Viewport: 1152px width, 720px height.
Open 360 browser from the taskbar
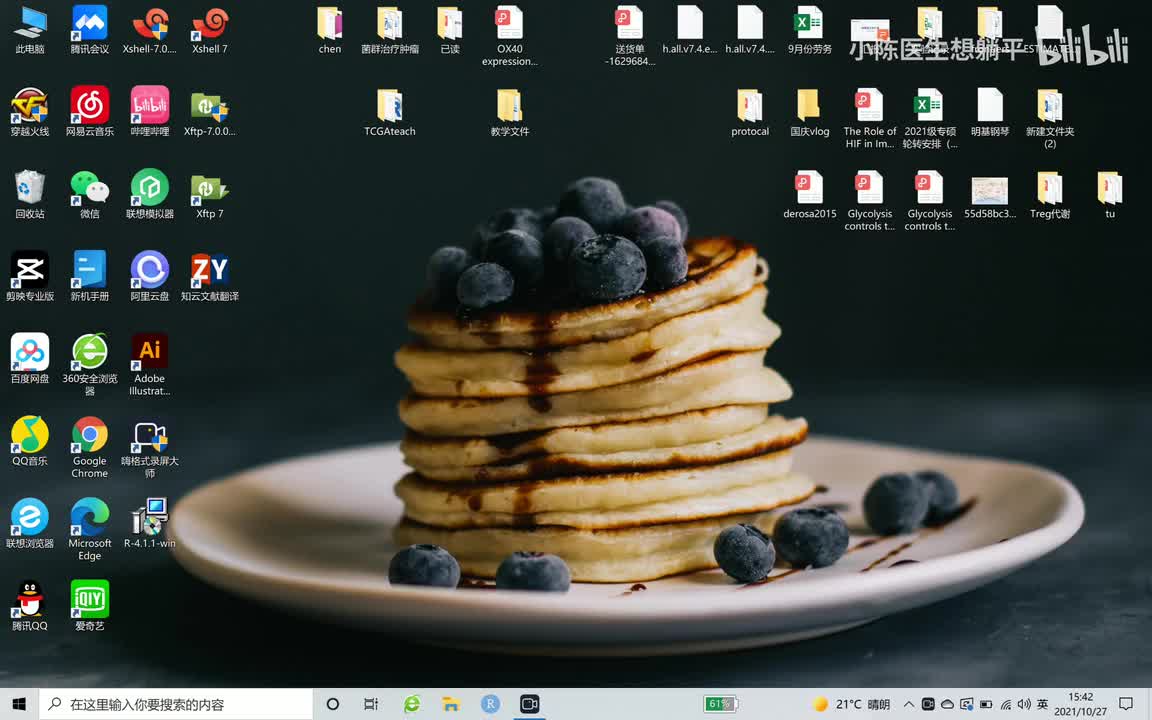pos(411,704)
